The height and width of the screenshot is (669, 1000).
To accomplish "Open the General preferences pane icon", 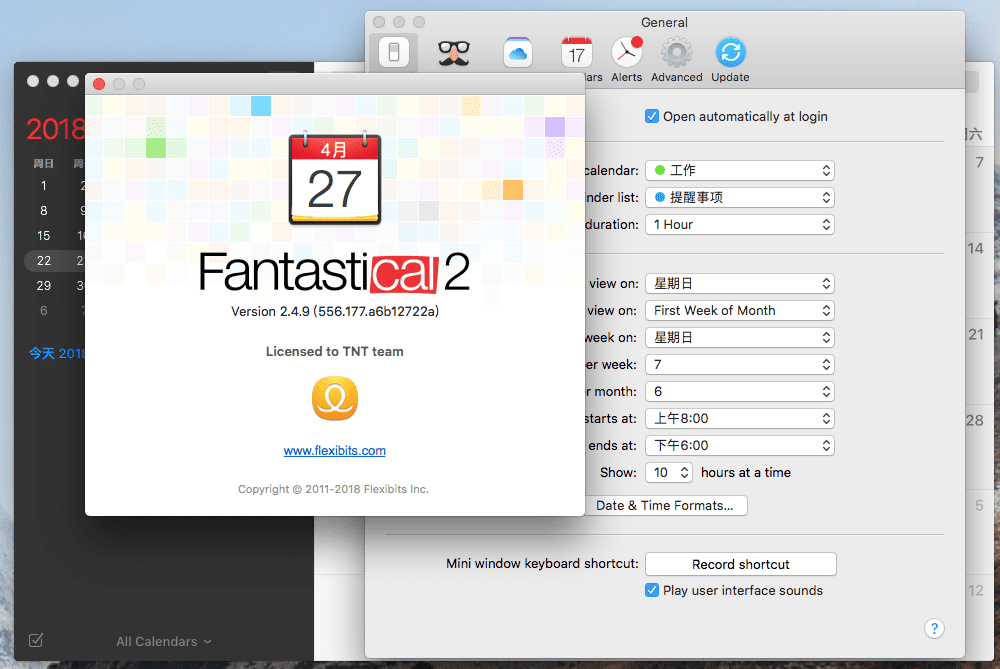I will point(393,52).
